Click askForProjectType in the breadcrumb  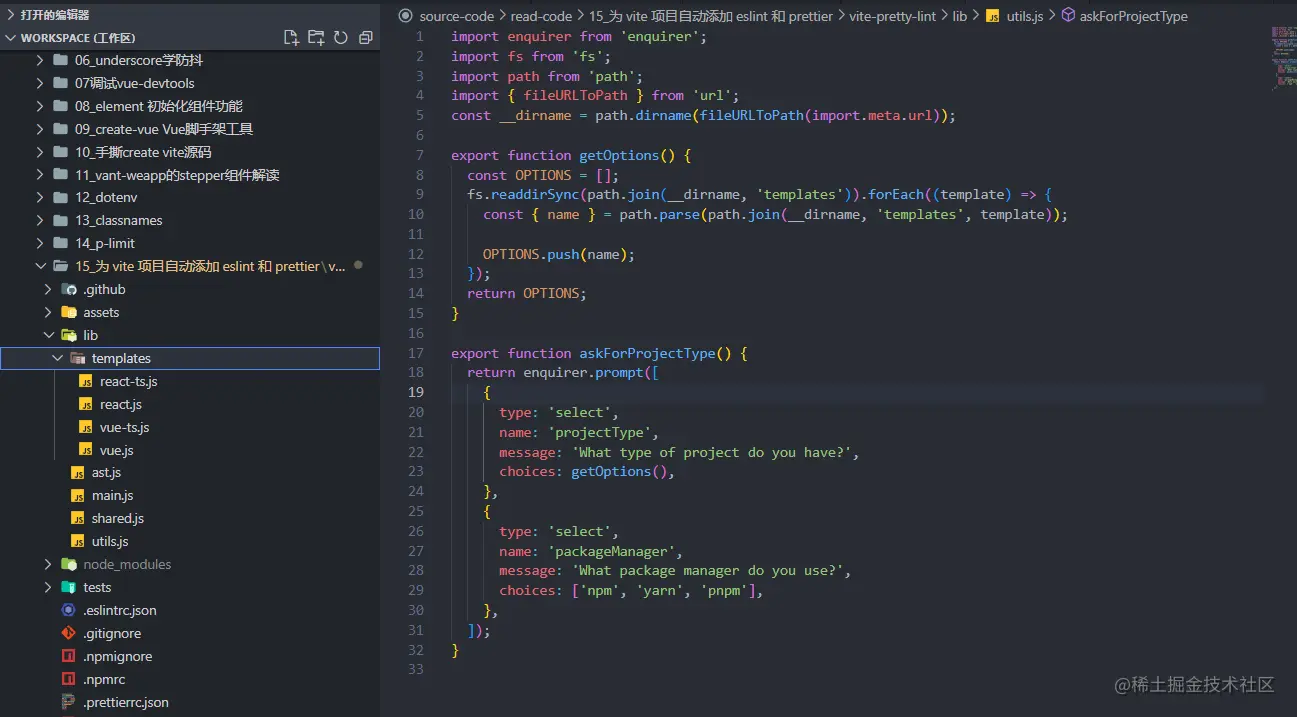click(x=1134, y=16)
